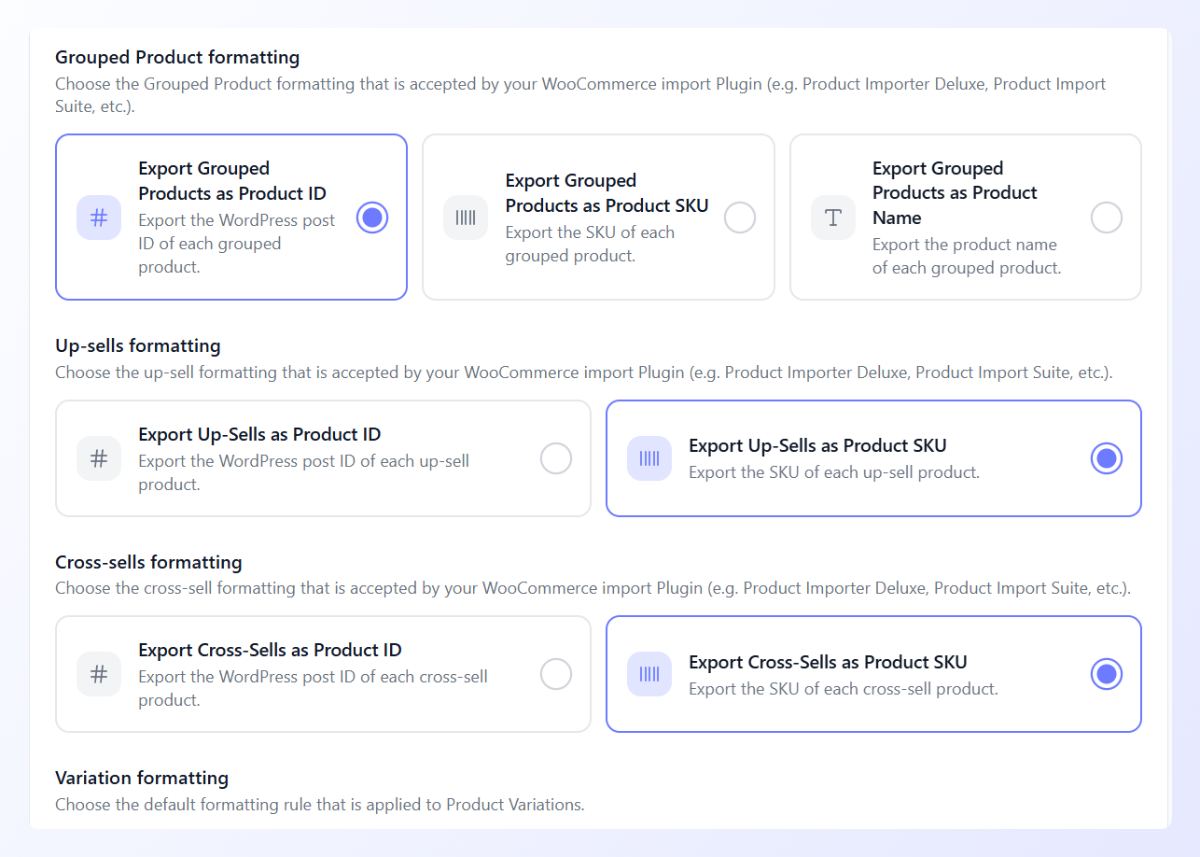Click barcode icon for Cross-Sells as Product SKU
Viewport: 1200px width, 857px height.
[x=650, y=674]
